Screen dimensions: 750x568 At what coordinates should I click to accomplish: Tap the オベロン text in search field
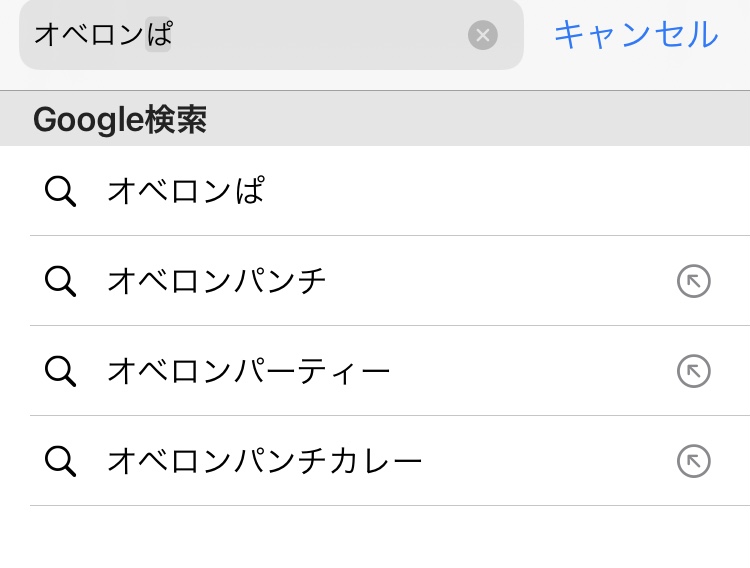click(89, 35)
